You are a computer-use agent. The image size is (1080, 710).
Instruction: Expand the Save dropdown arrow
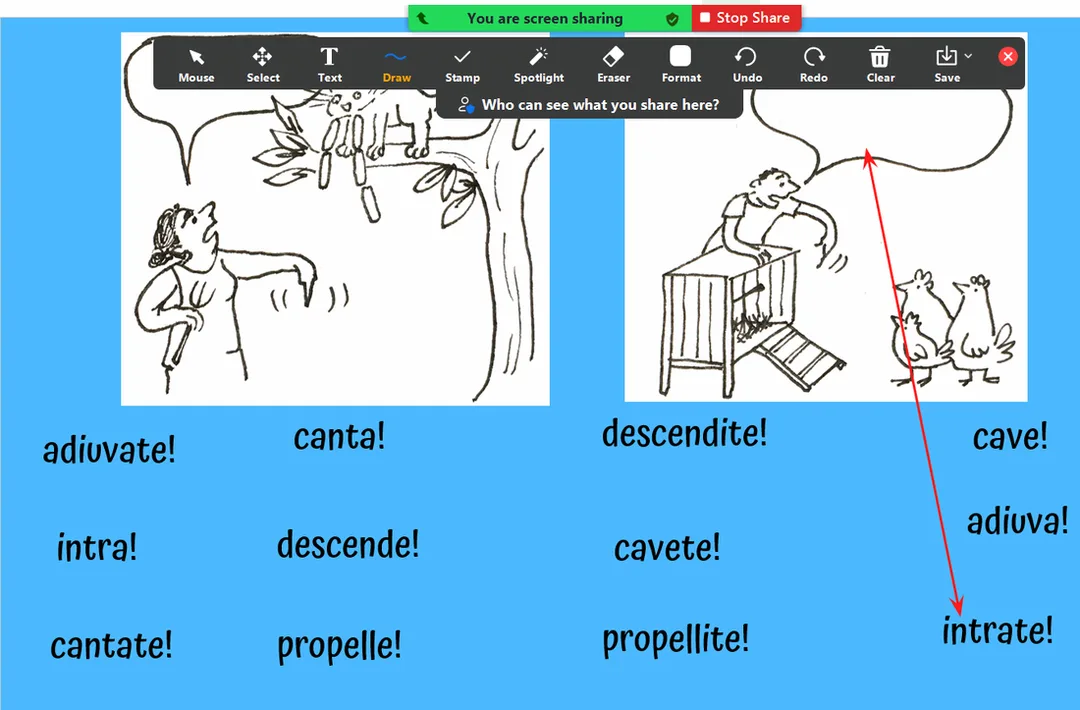pyautogui.click(x=968, y=57)
